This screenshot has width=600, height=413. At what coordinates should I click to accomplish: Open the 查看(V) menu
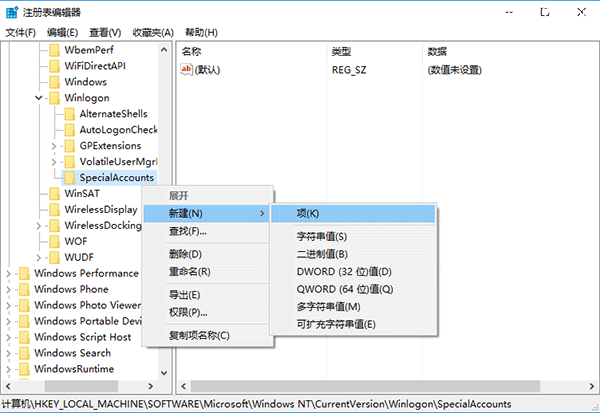105,33
